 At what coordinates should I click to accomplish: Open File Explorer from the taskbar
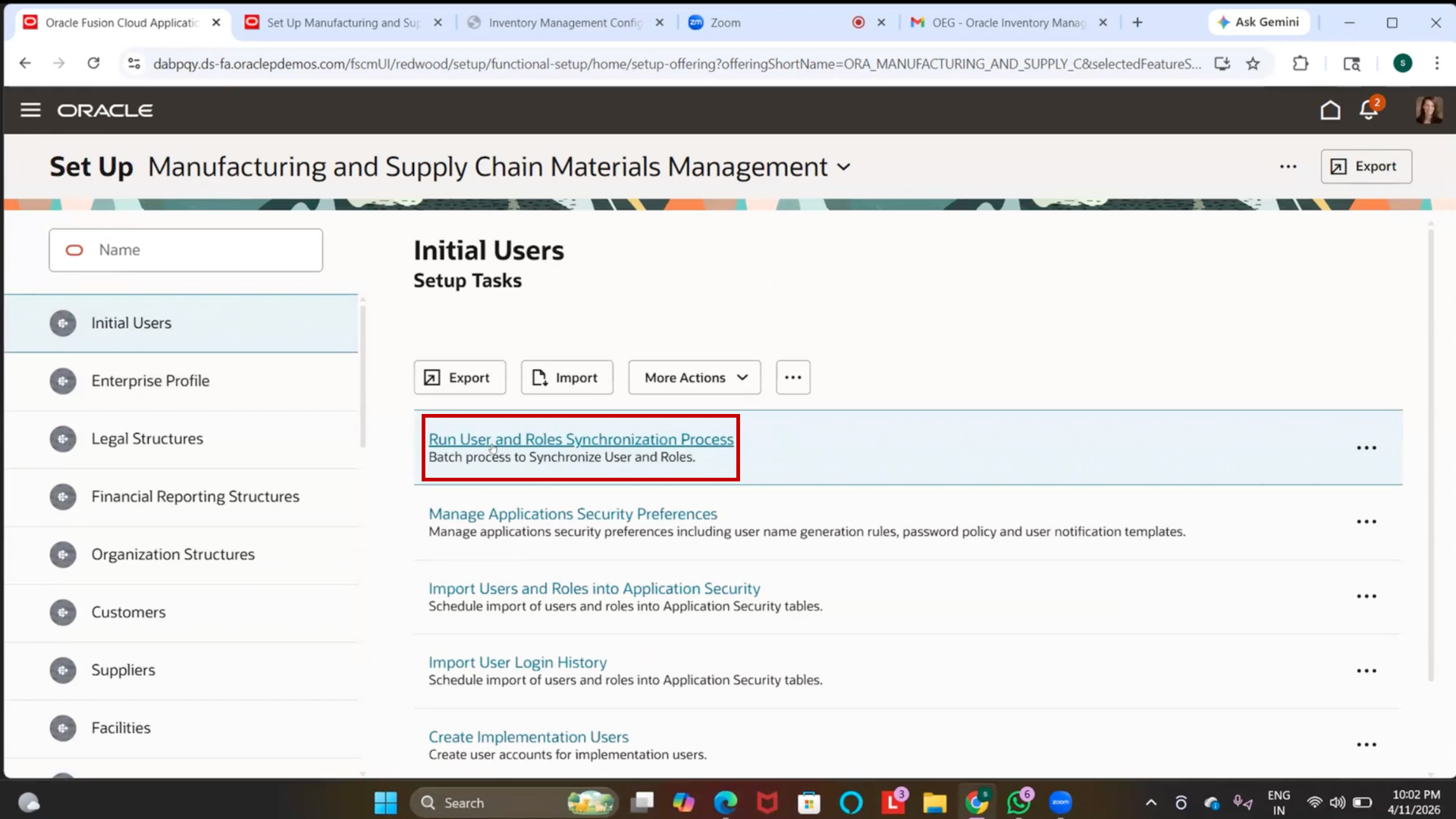(934, 802)
